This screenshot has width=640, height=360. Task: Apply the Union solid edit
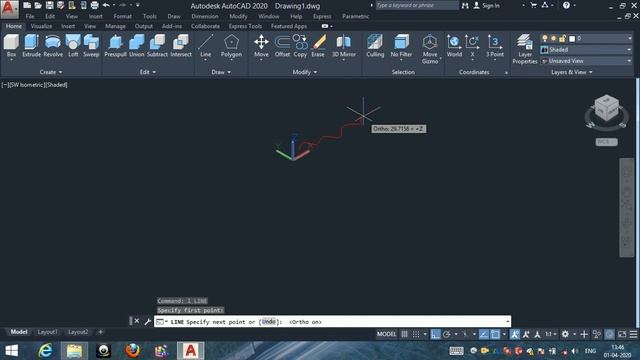tap(136, 46)
